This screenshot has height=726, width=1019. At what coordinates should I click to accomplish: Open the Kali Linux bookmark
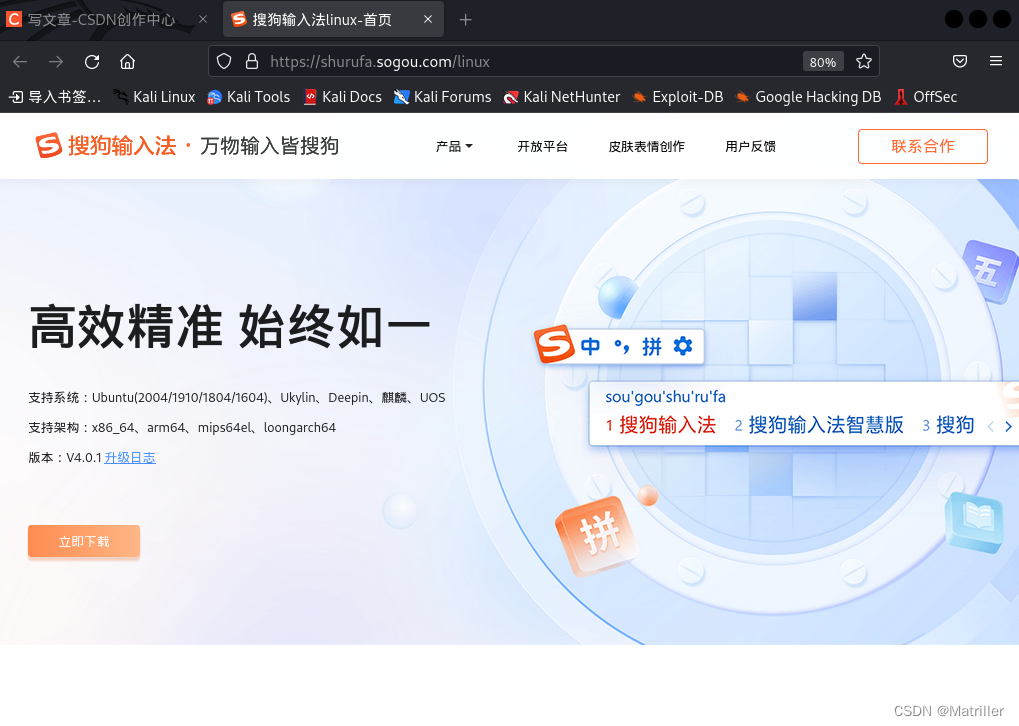coord(154,97)
